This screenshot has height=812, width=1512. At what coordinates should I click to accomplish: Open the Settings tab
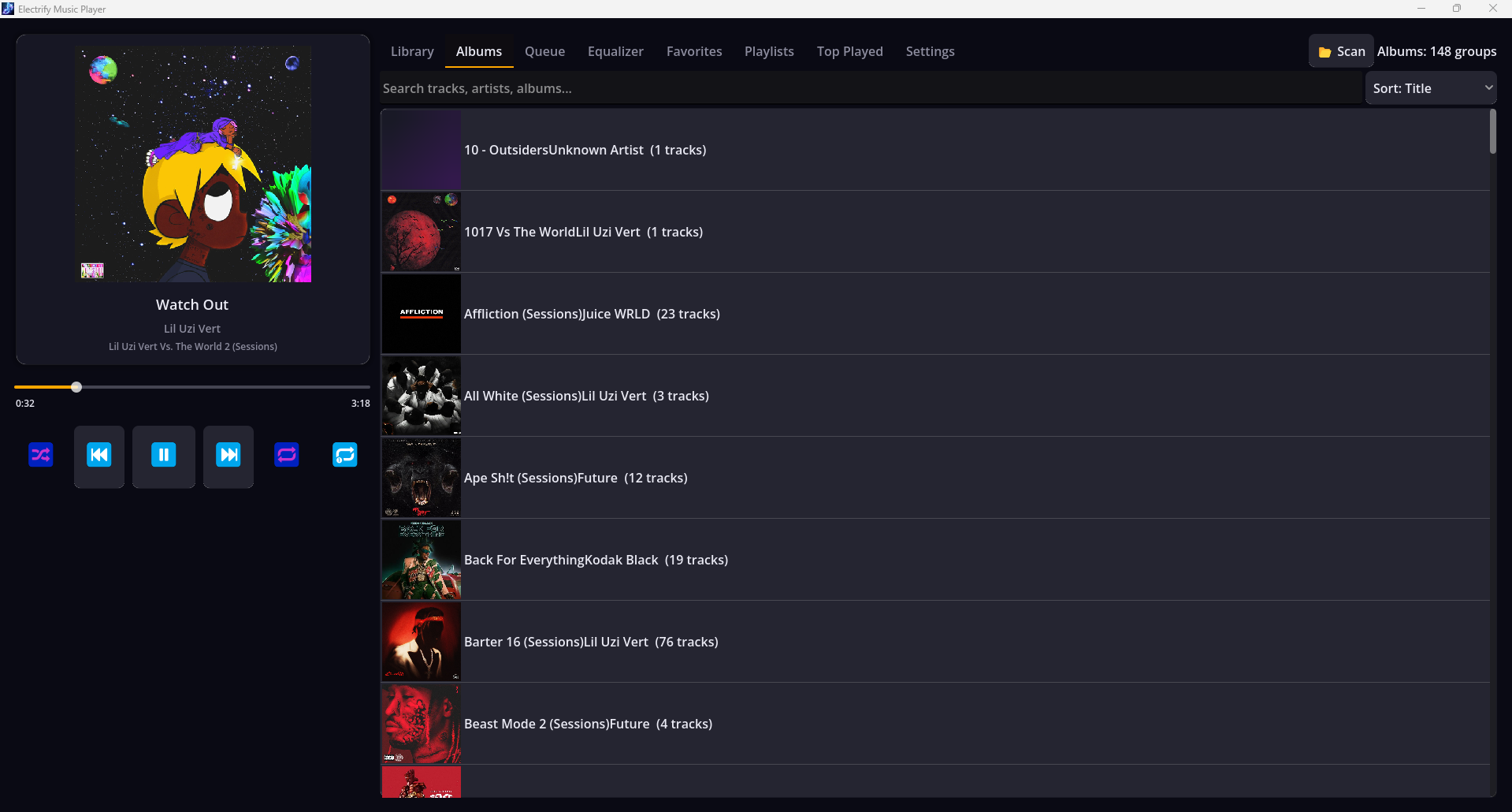coord(931,51)
